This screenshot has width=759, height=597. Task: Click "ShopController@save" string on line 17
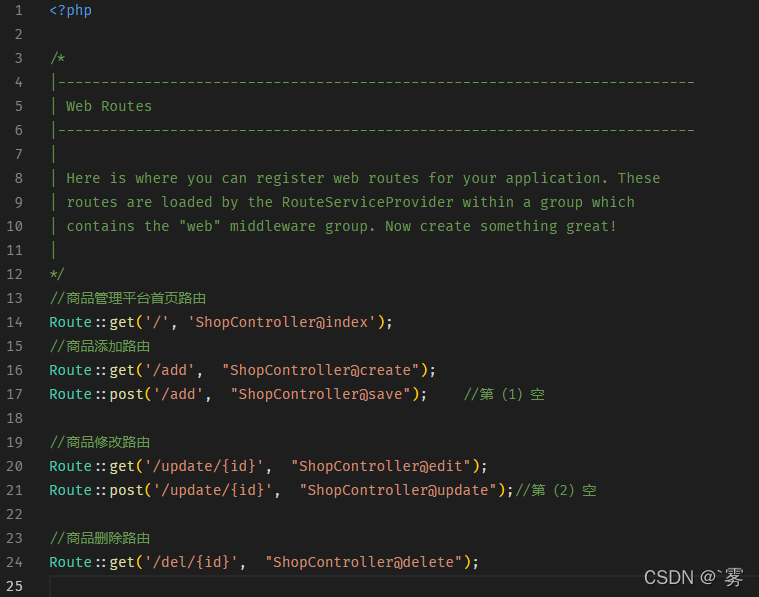pos(320,394)
